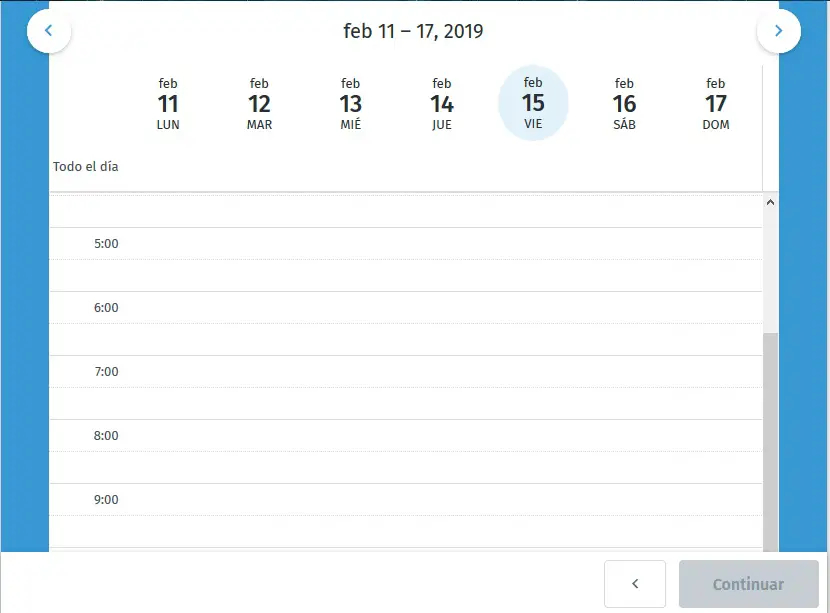
Task: Click the back chevron button beside Continuar
Action: coord(635,584)
